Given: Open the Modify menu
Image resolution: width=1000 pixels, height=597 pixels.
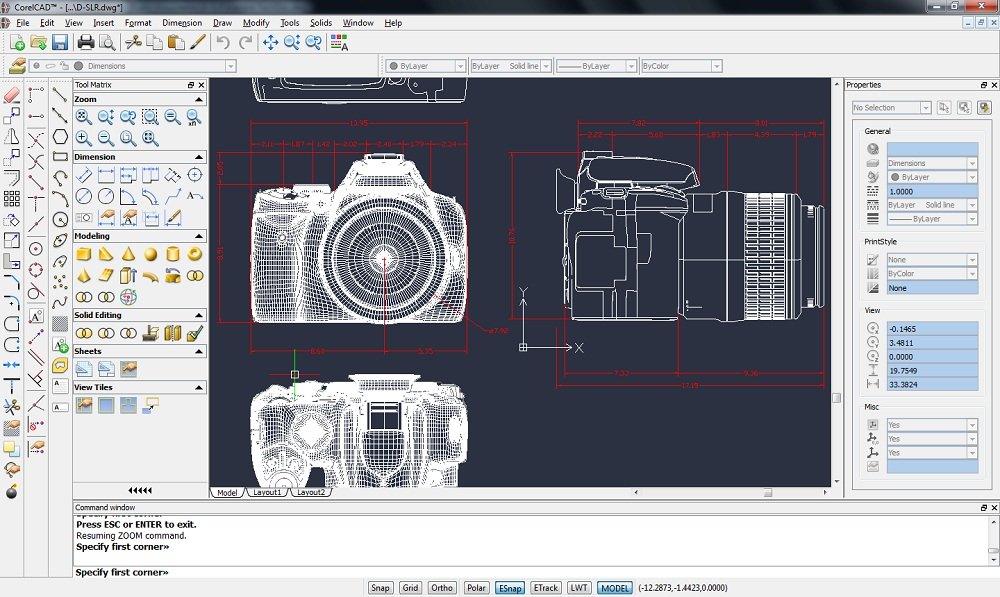Looking at the screenshot, I should pos(256,22).
